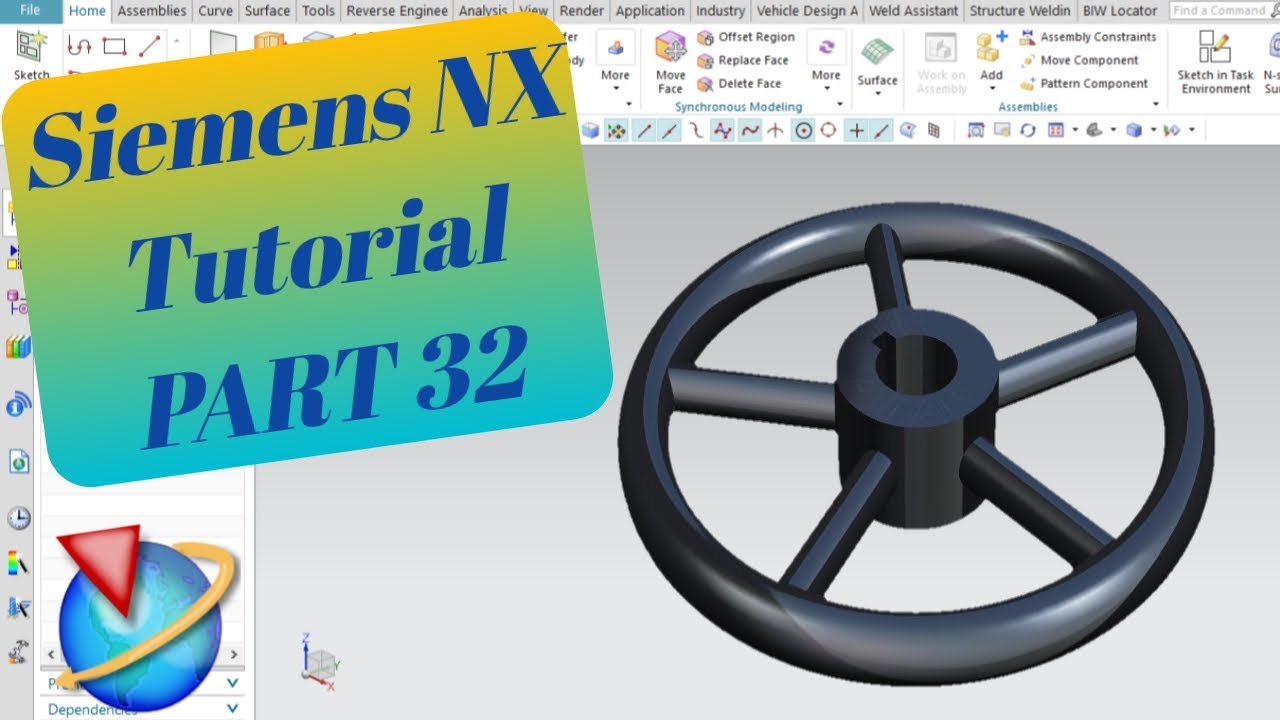
Task: Open the Vehicle Design Automation tab
Action: [x=807, y=11]
